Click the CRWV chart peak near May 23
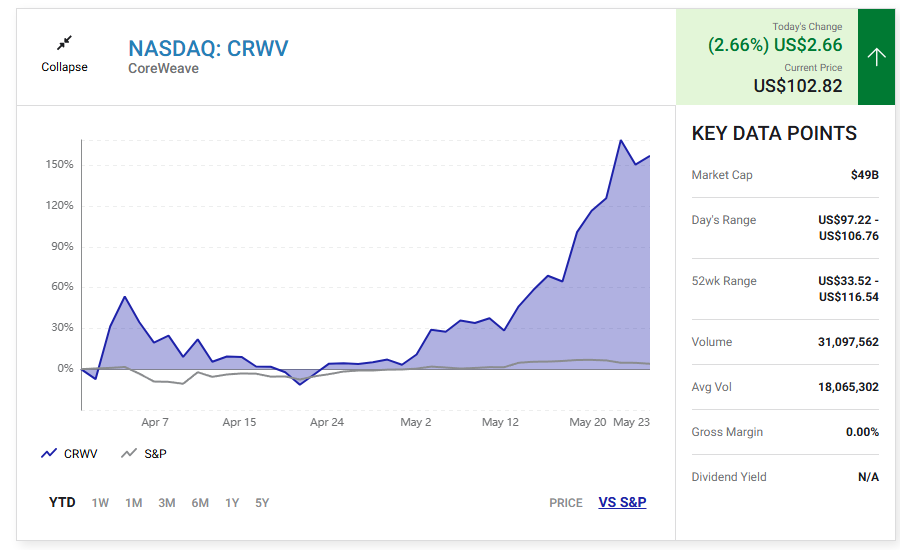 pyautogui.click(x=621, y=140)
